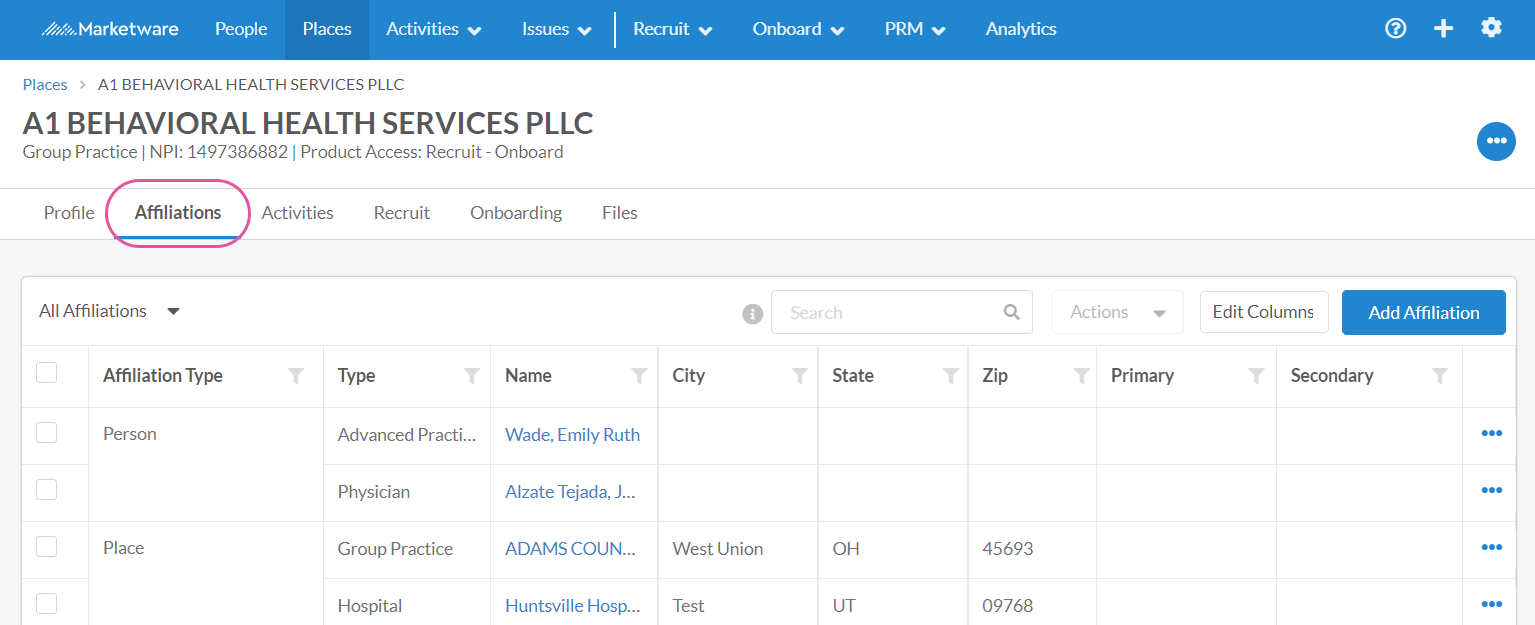Go to Places in top navigation
1535x625 pixels.
[x=327, y=29]
